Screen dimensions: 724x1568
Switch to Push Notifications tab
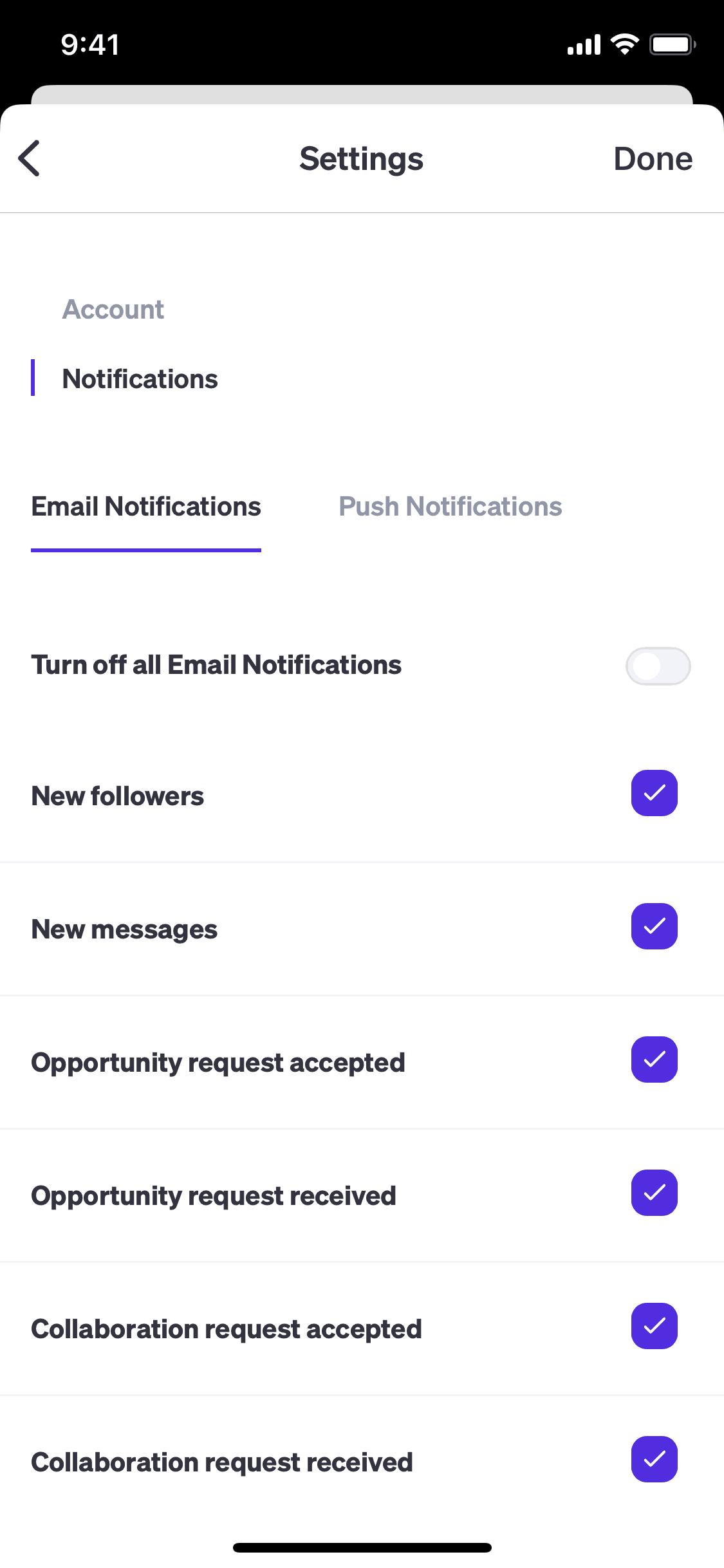(x=450, y=507)
